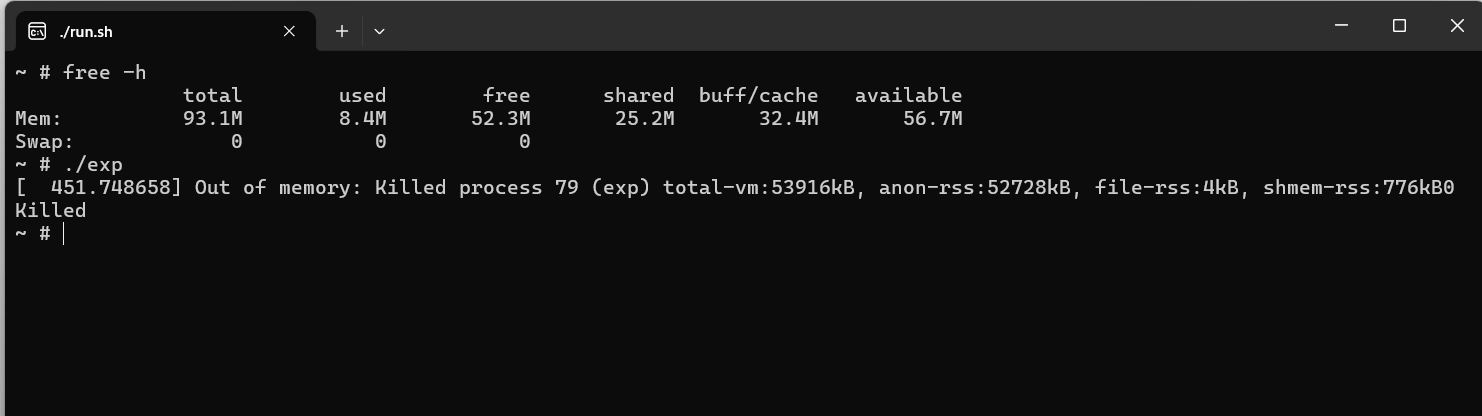Close the ./run.sh tab

pos(289,31)
